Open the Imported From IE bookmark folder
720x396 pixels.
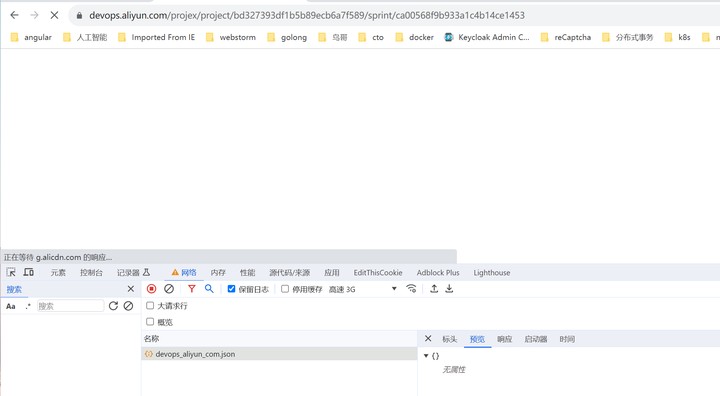(157, 37)
